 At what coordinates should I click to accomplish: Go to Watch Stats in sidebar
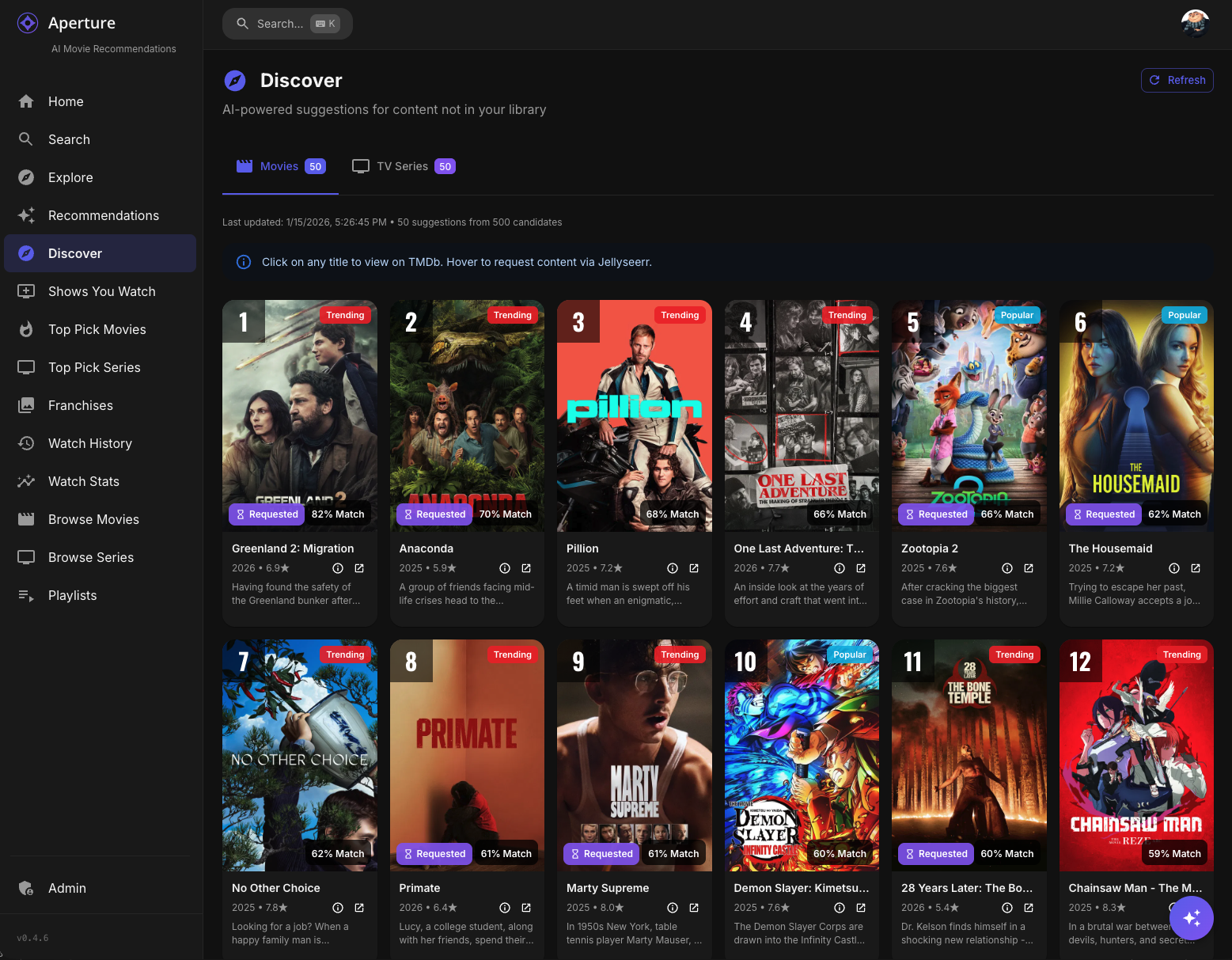click(84, 481)
